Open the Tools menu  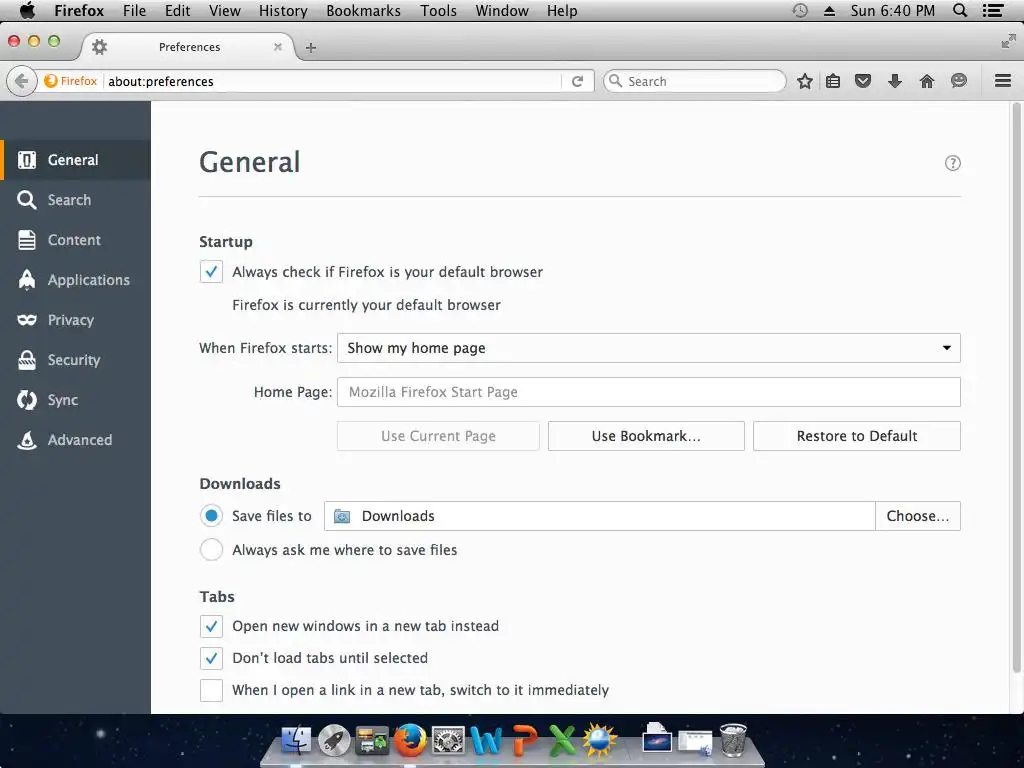[x=438, y=10]
